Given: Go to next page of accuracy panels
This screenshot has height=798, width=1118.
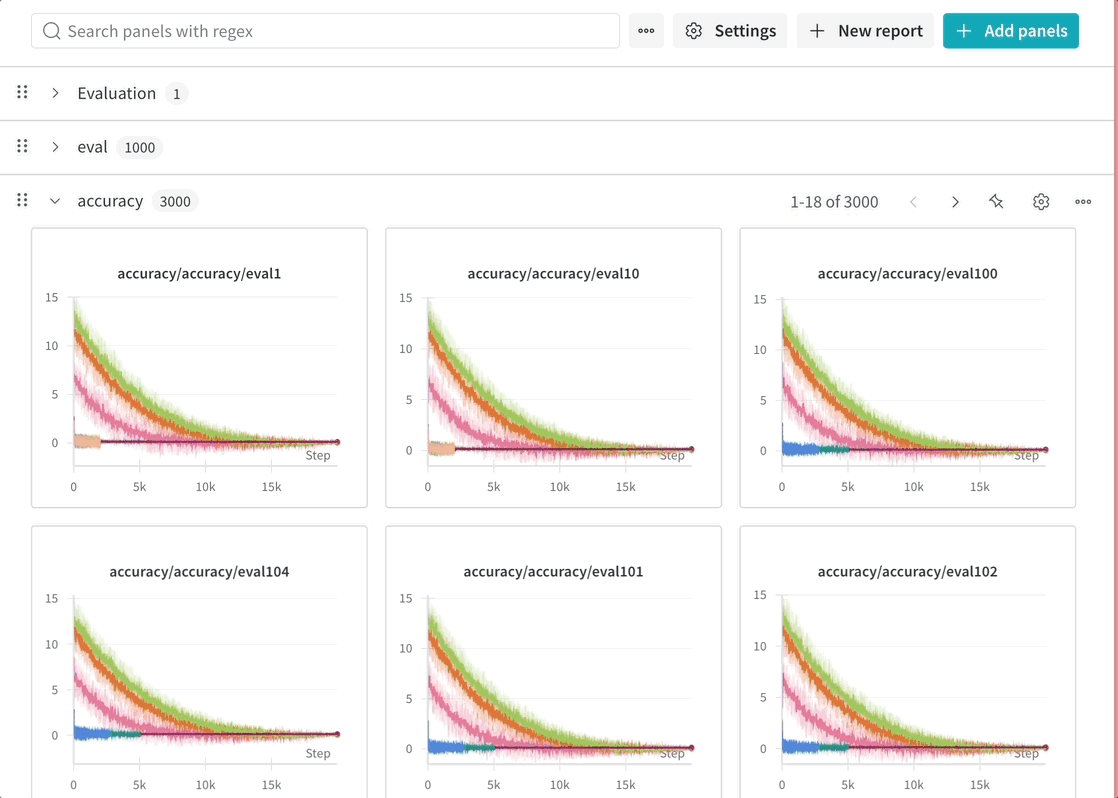Looking at the screenshot, I should (955, 201).
